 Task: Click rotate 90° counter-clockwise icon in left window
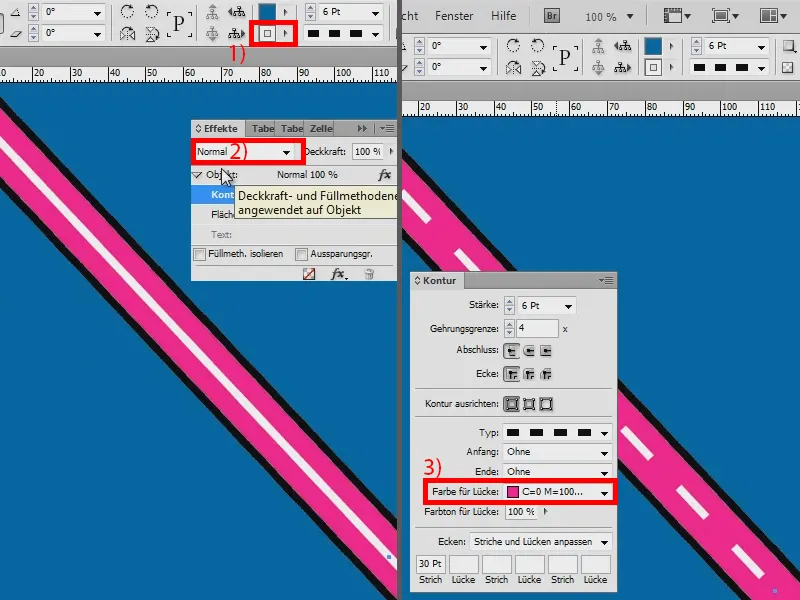point(152,11)
